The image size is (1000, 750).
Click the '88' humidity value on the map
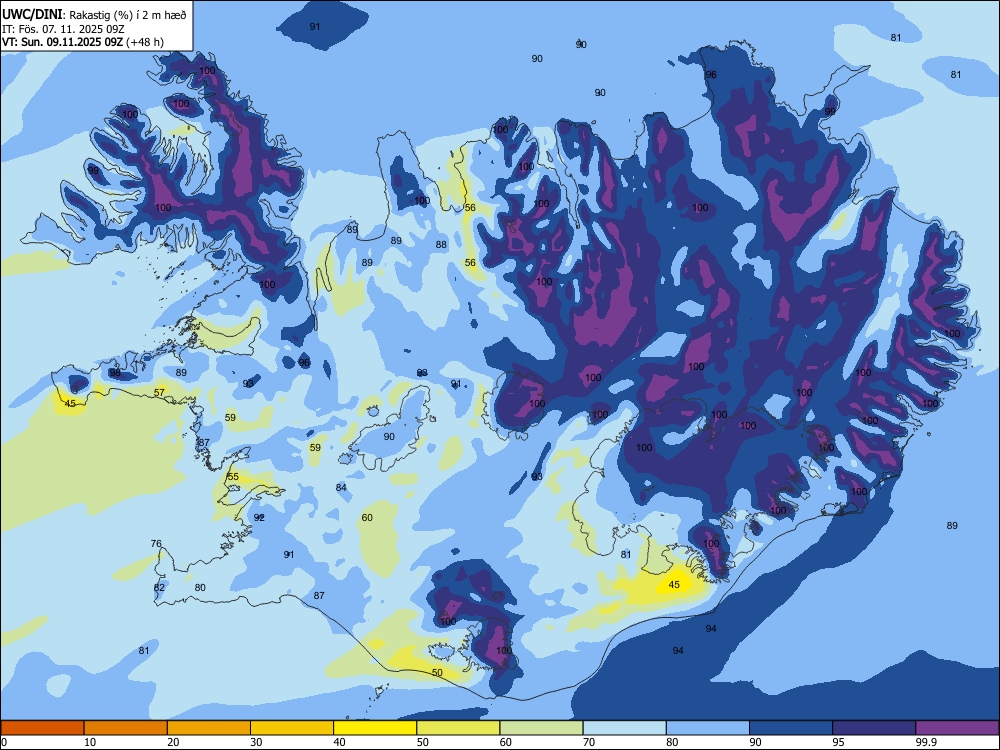[441, 244]
